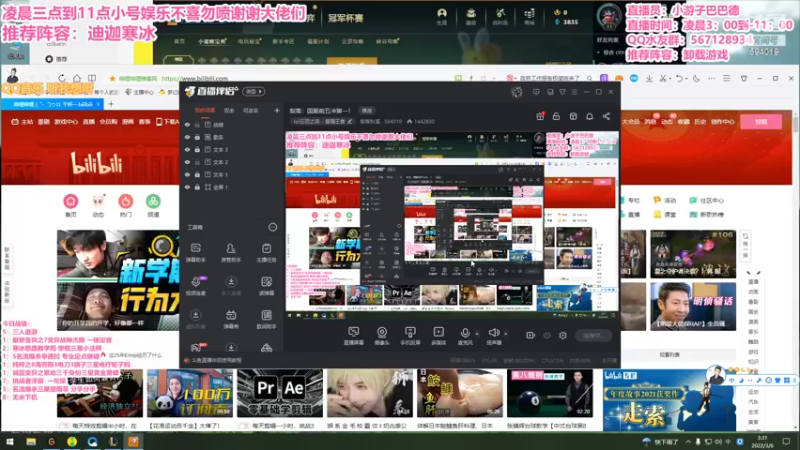The height and width of the screenshot is (450, 800).
Task: Click the pink 投稿 button on Bilibili
Action: click(761, 121)
